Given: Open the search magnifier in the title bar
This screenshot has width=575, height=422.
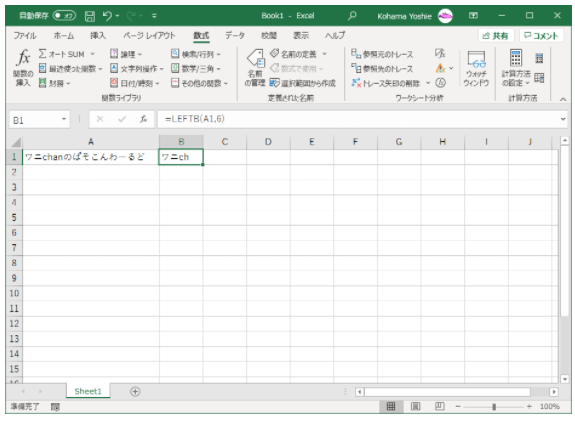Looking at the screenshot, I should coord(352,15).
